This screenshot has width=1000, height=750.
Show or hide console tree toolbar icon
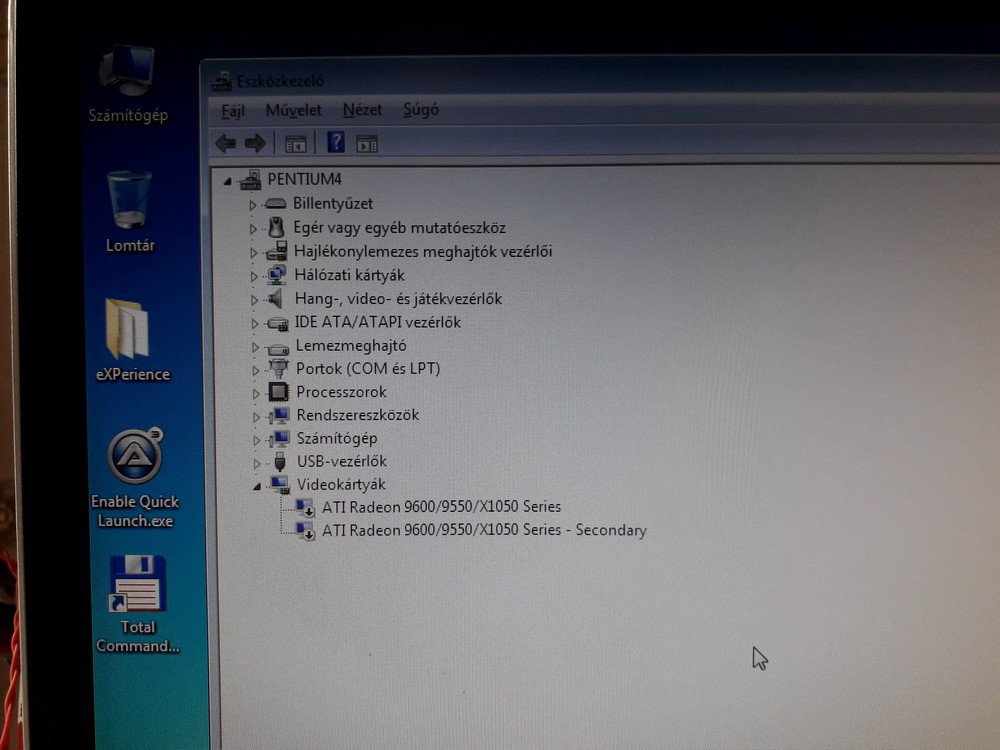[295, 144]
